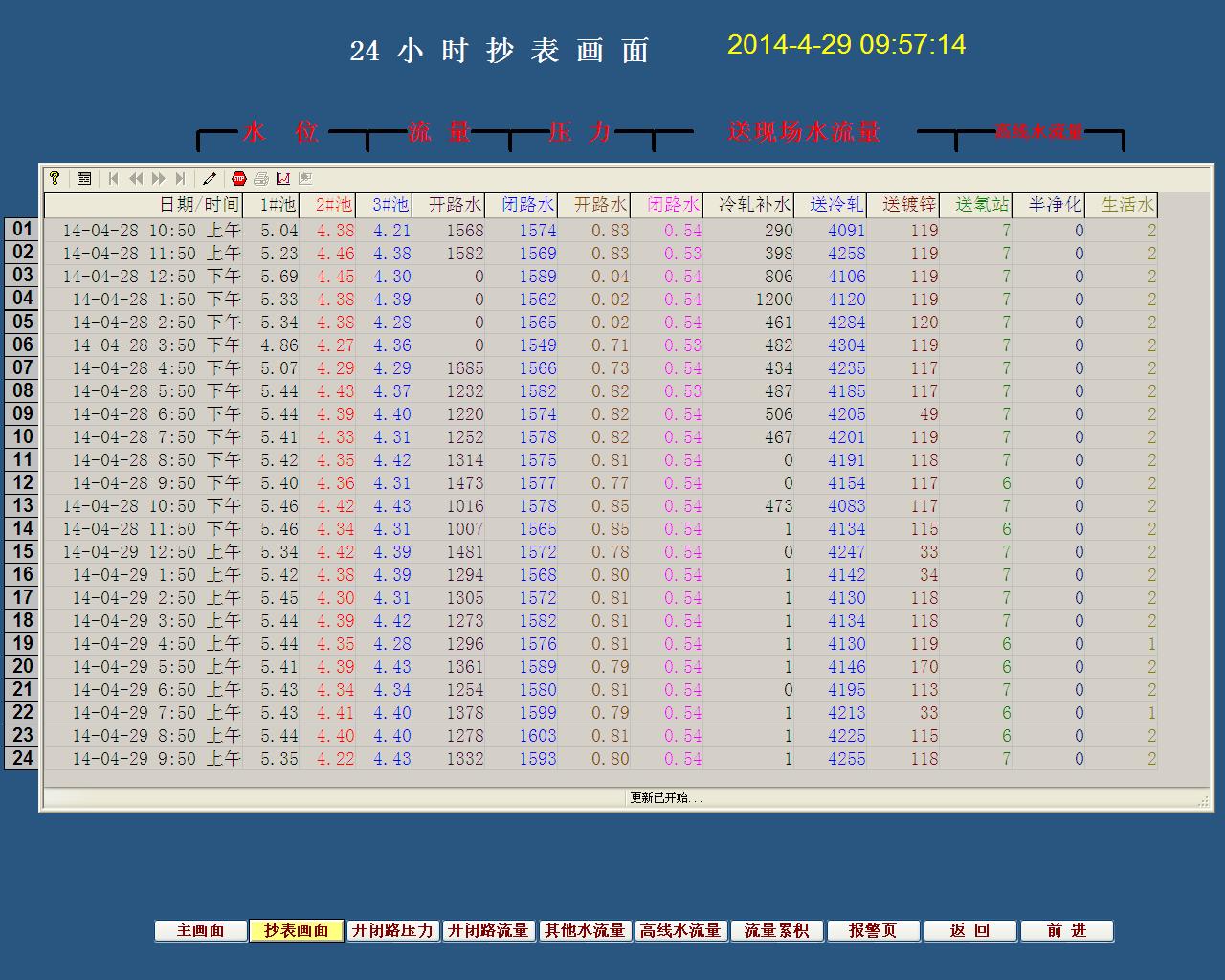Jump to last record arrow icon
This screenshot has height=980, width=1225.
180,178
